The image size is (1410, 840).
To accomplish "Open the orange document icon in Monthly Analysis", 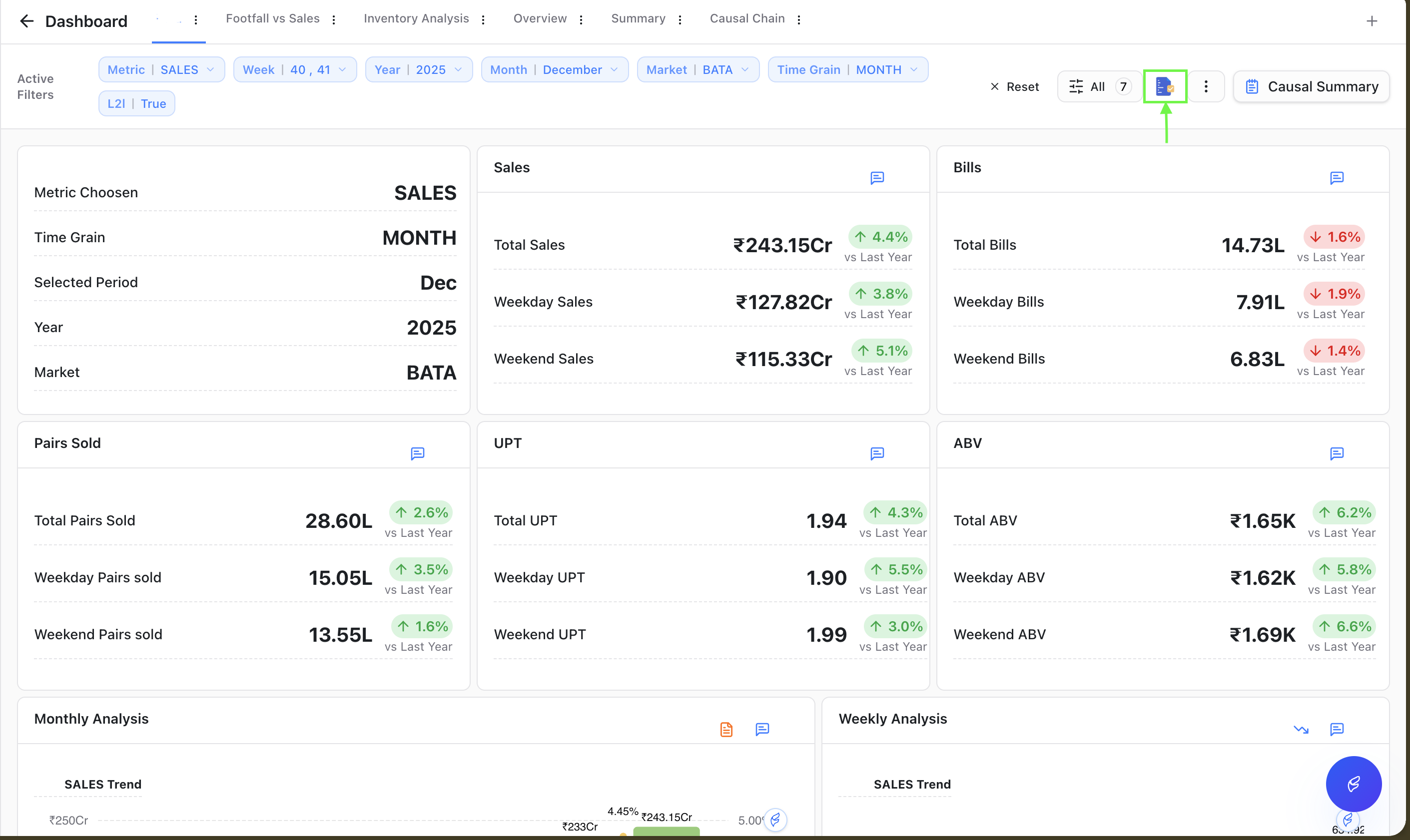I will [x=726, y=730].
